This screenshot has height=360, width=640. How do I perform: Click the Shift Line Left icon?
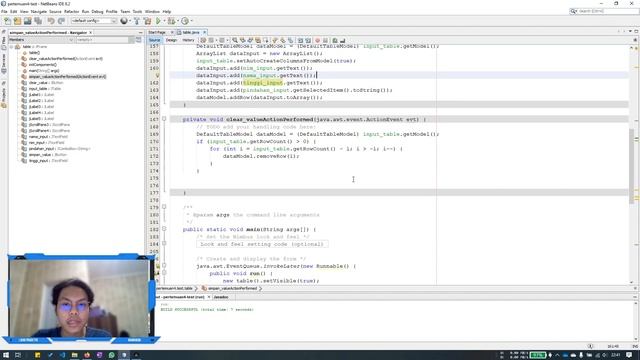coord(300,40)
